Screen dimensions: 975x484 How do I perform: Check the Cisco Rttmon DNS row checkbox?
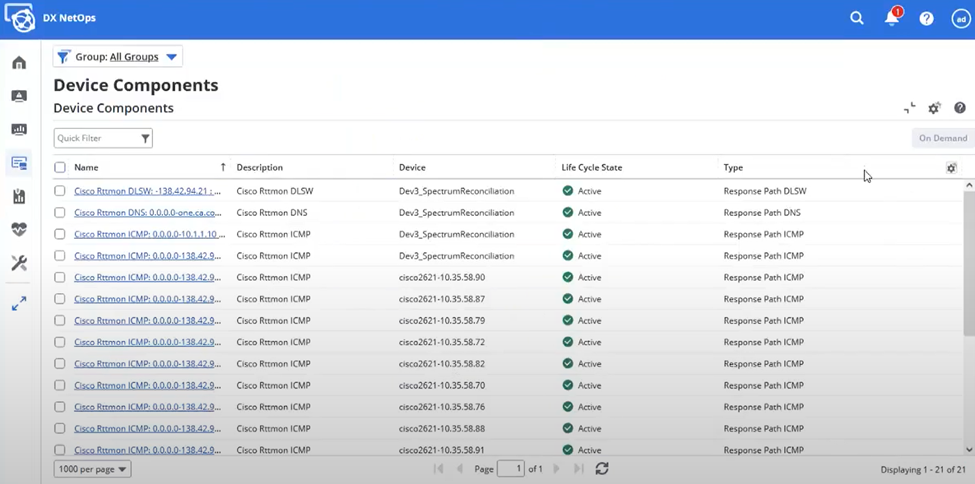pyautogui.click(x=60, y=213)
